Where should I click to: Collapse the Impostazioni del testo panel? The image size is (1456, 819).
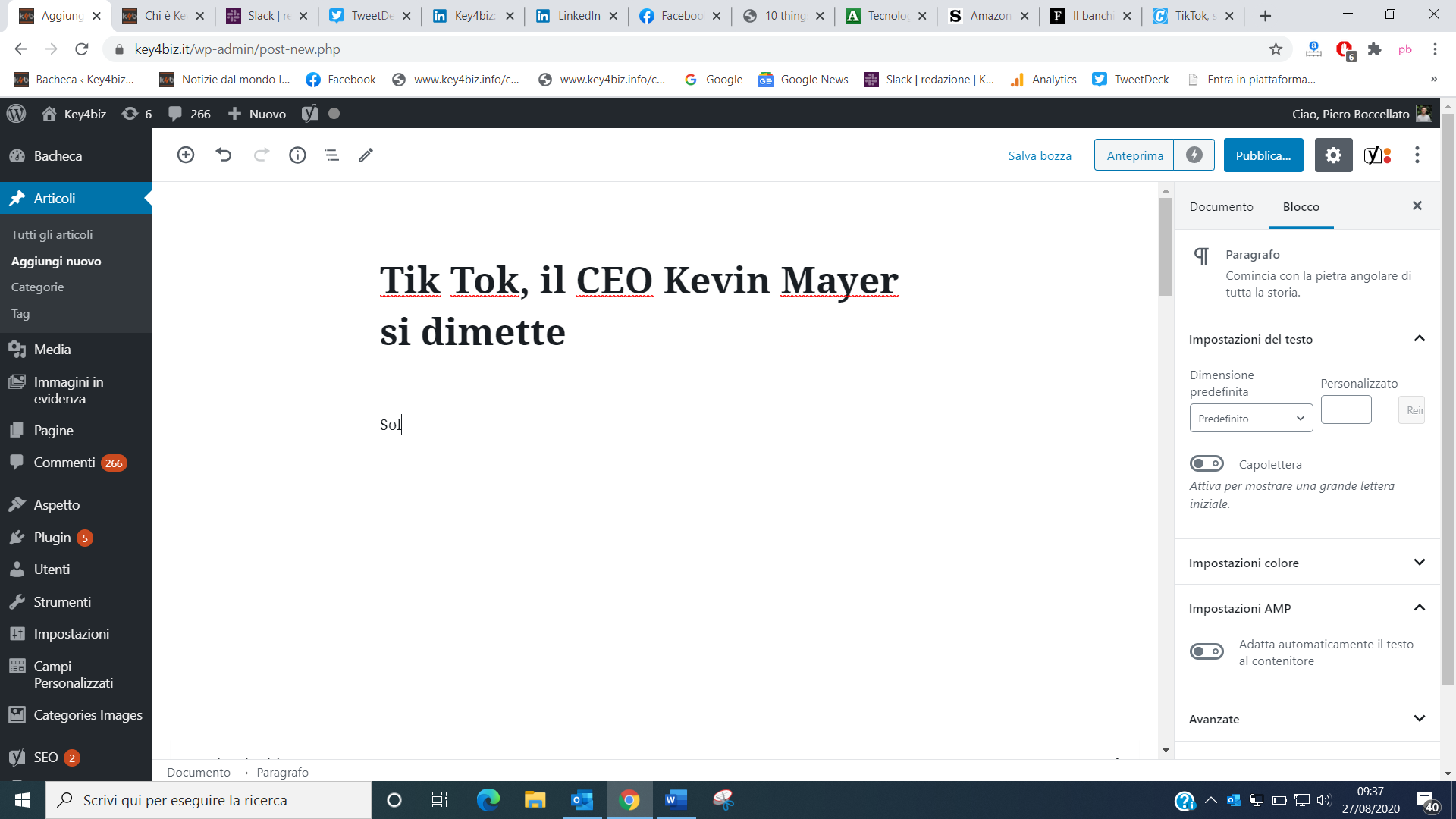coord(1307,339)
